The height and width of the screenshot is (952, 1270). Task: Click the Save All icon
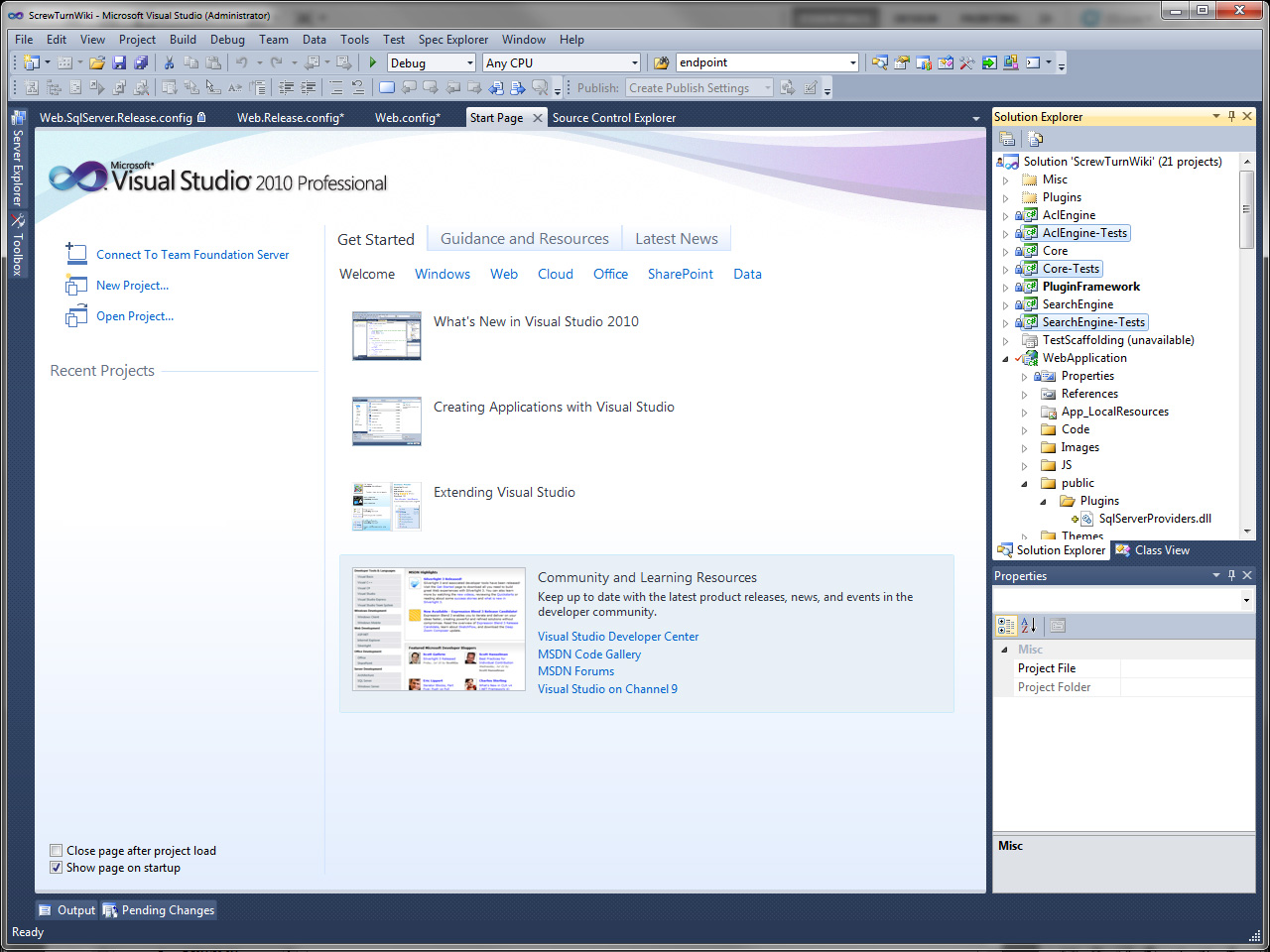[x=141, y=62]
